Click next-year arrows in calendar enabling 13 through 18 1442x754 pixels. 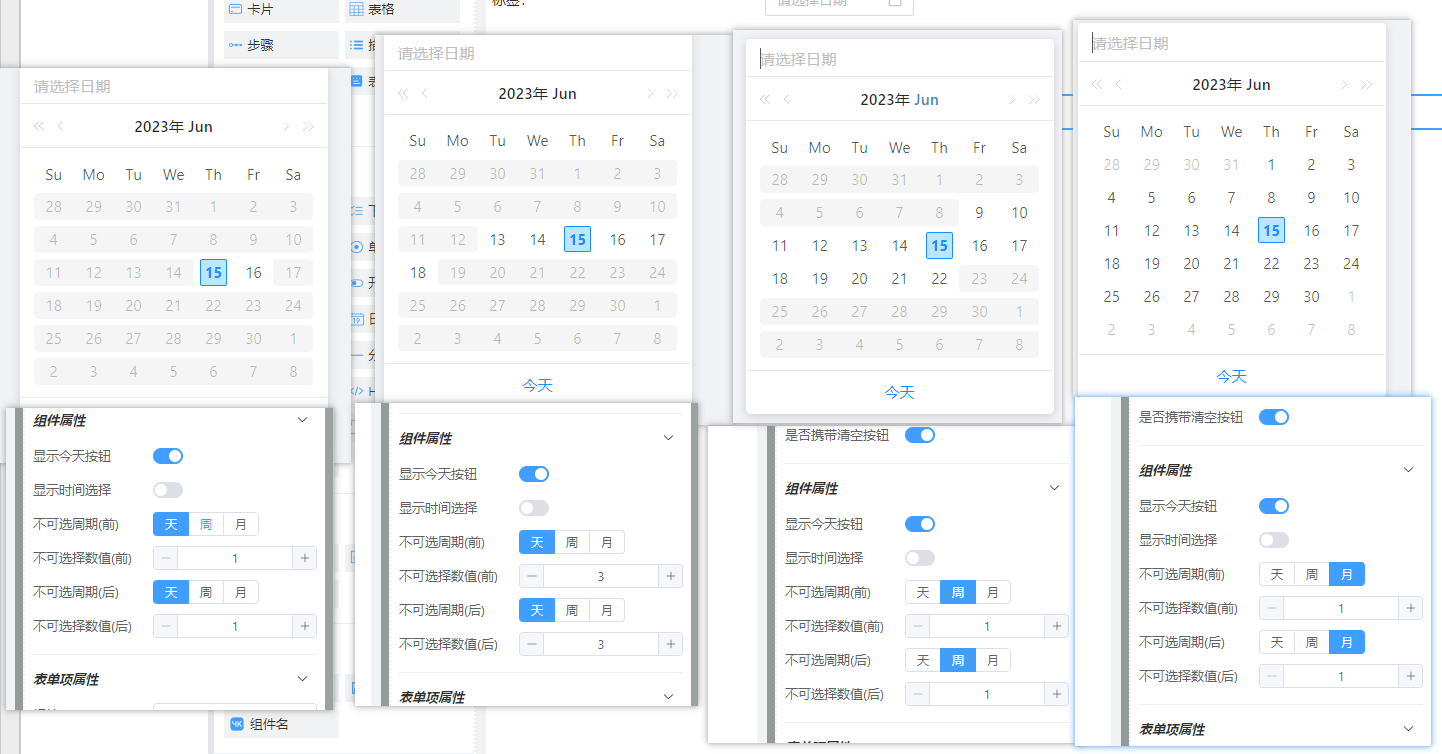tap(672, 94)
